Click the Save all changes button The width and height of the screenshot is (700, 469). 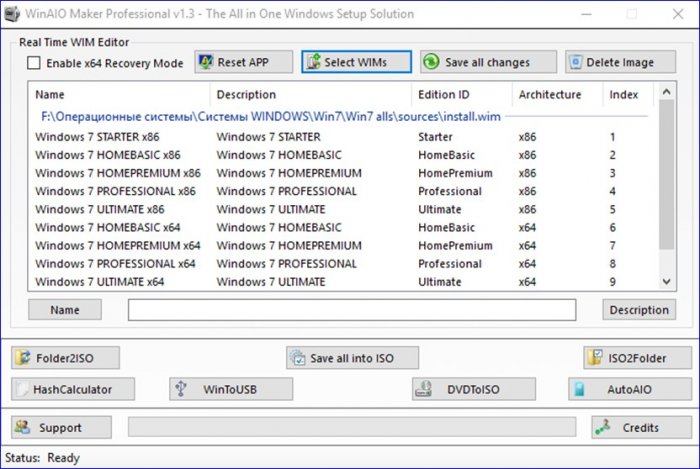(x=488, y=62)
